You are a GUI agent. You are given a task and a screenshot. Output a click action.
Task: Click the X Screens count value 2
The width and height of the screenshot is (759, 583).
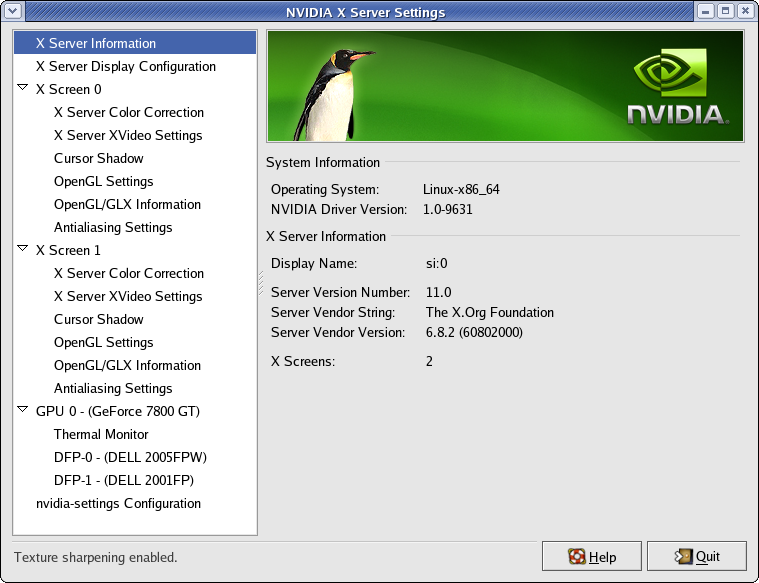click(429, 361)
